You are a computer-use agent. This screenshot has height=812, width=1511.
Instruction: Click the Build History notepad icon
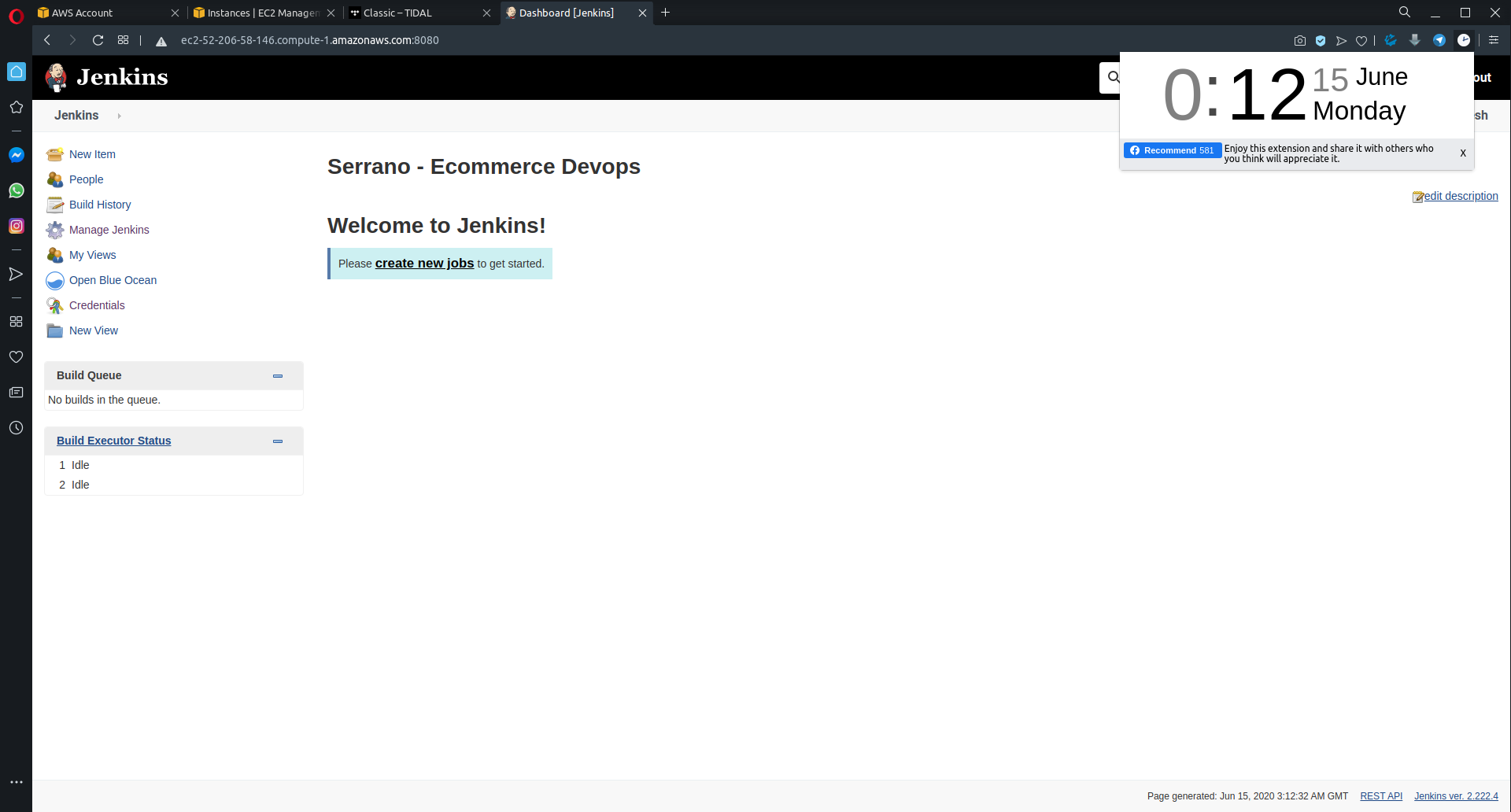click(x=55, y=205)
